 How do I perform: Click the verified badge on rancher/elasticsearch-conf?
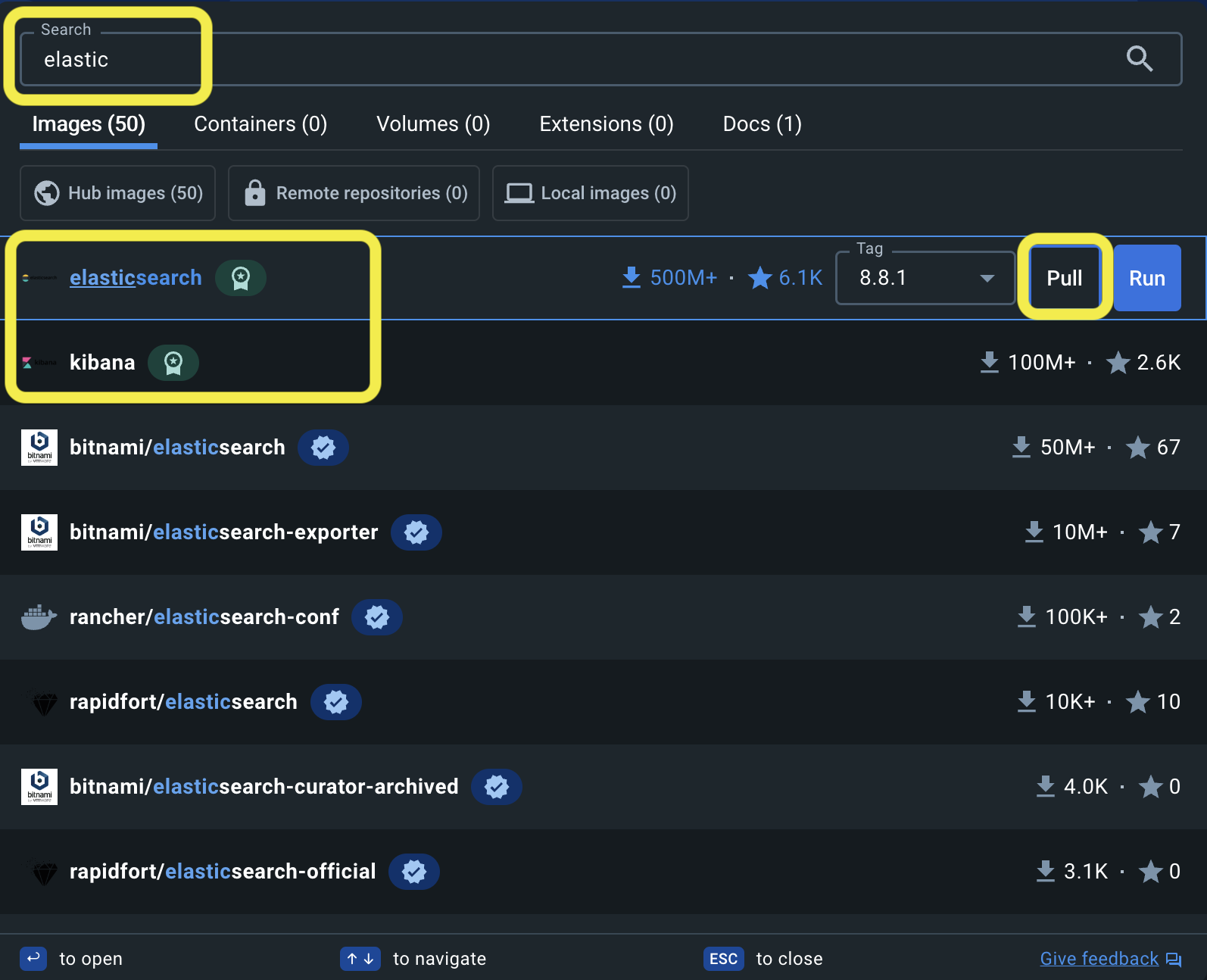377,617
